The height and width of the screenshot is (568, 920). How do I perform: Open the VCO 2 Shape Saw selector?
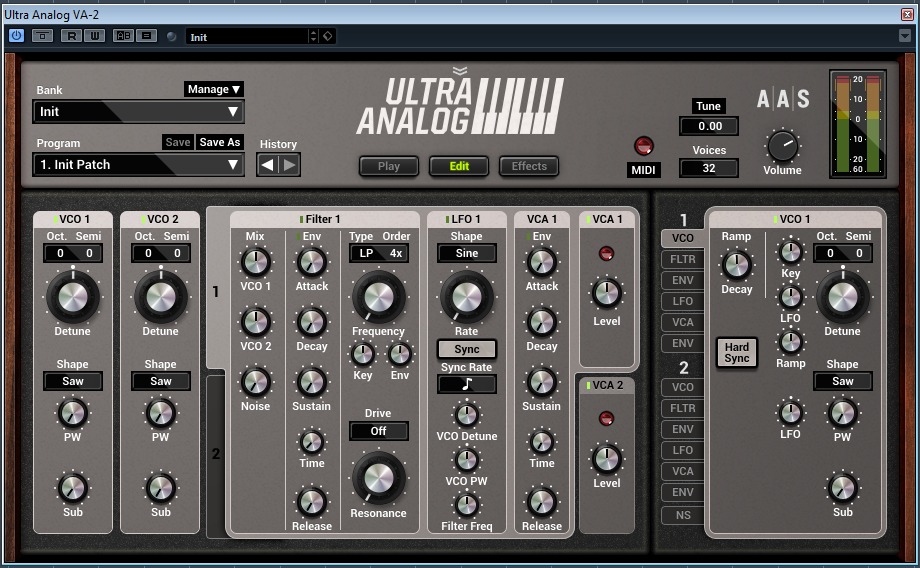tap(161, 381)
